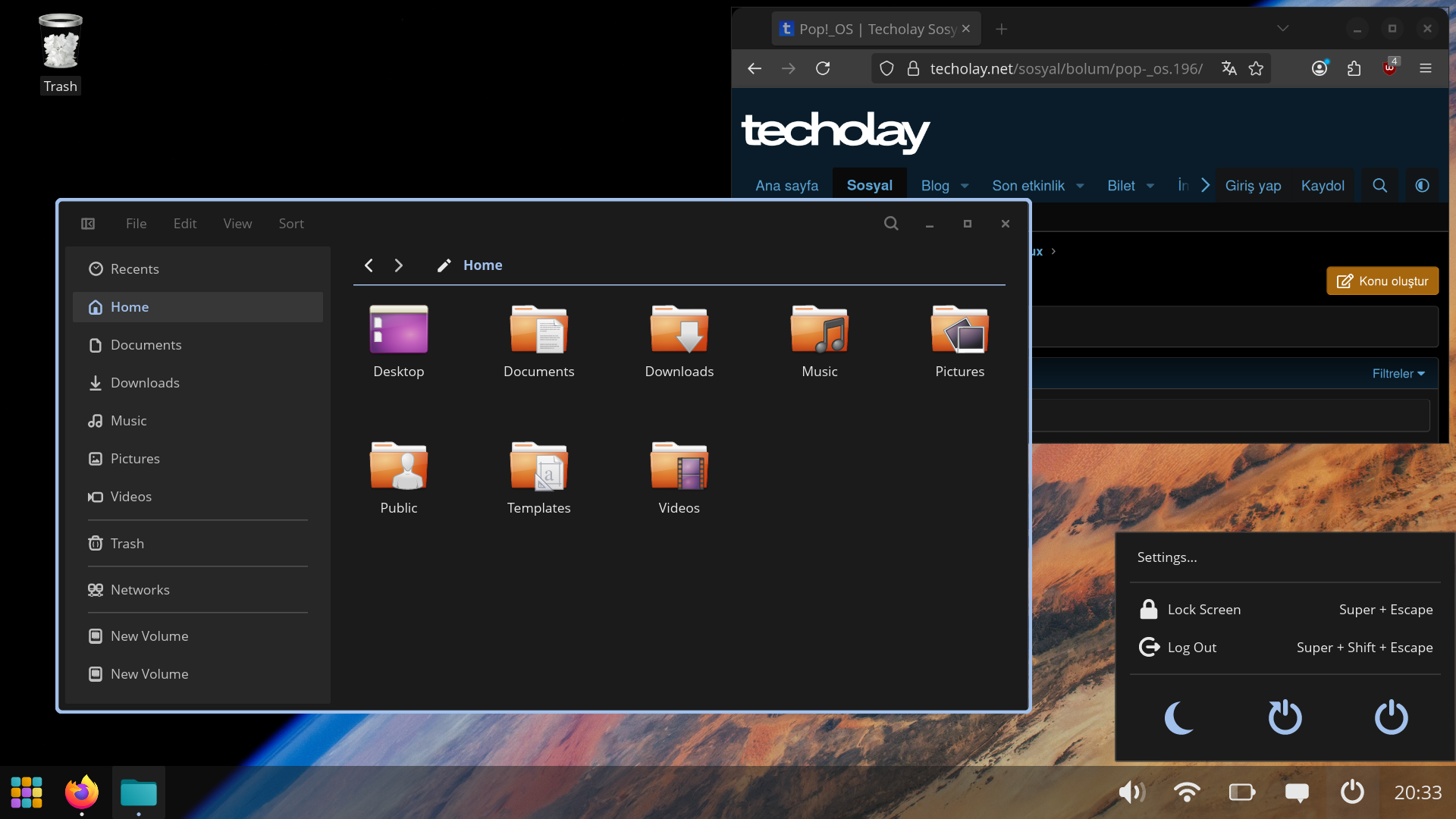1456x819 pixels.
Task: Open Trash in the file manager sidebar
Action: point(198,544)
